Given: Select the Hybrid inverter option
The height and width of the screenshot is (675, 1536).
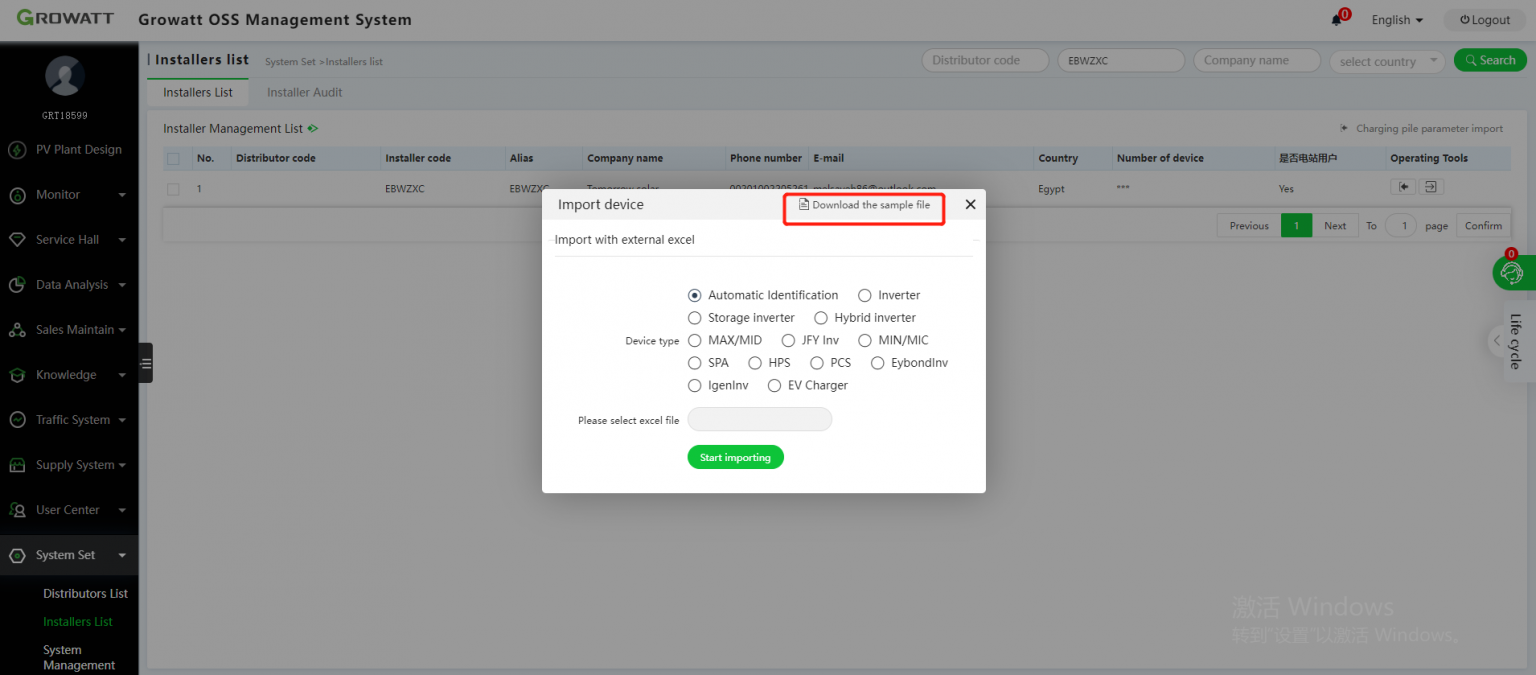Looking at the screenshot, I should [x=820, y=317].
